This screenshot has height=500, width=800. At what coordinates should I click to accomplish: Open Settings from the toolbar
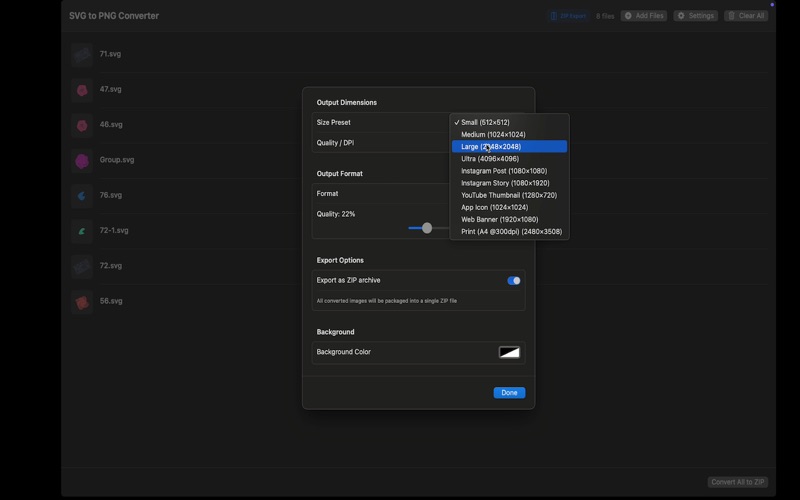pos(695,16)
